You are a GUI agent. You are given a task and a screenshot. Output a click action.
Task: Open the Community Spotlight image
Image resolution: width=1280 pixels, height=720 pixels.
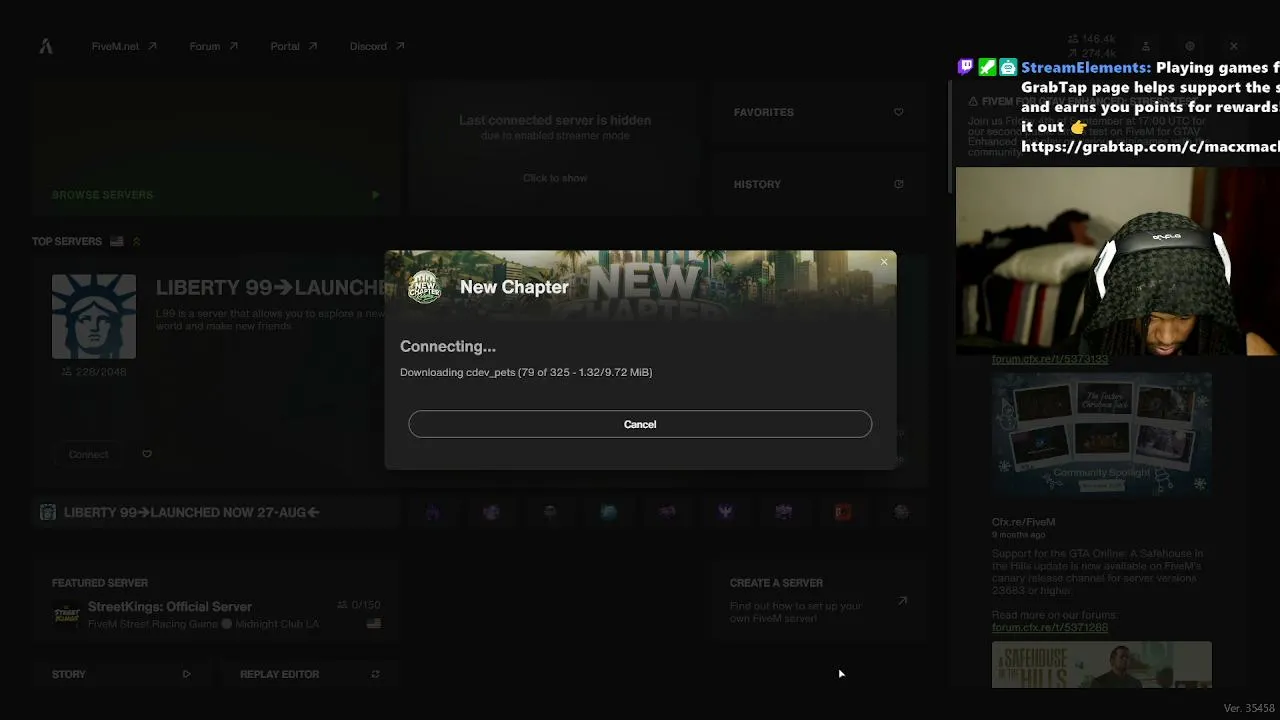[1102, 434]
